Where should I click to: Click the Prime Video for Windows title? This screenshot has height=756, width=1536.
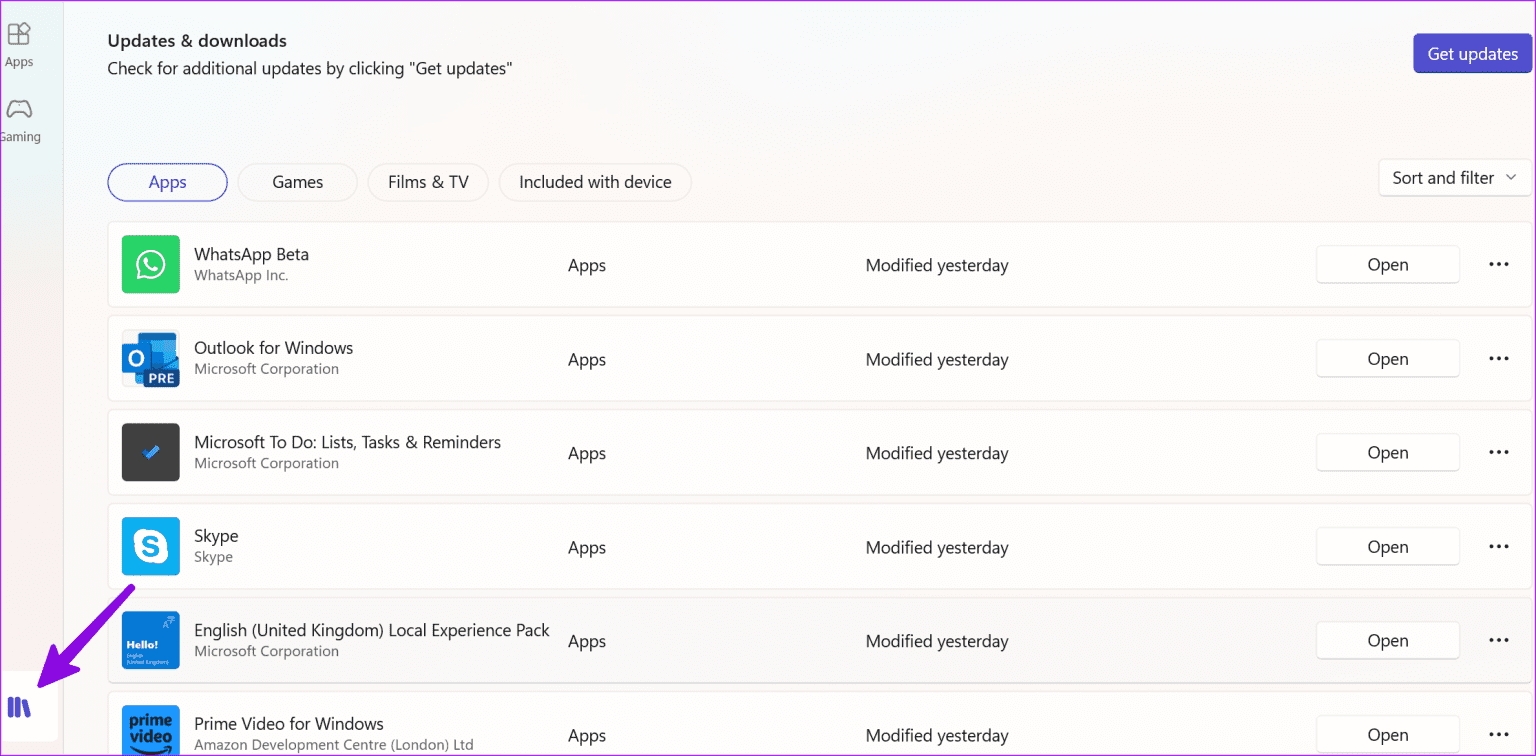point(289,724)
